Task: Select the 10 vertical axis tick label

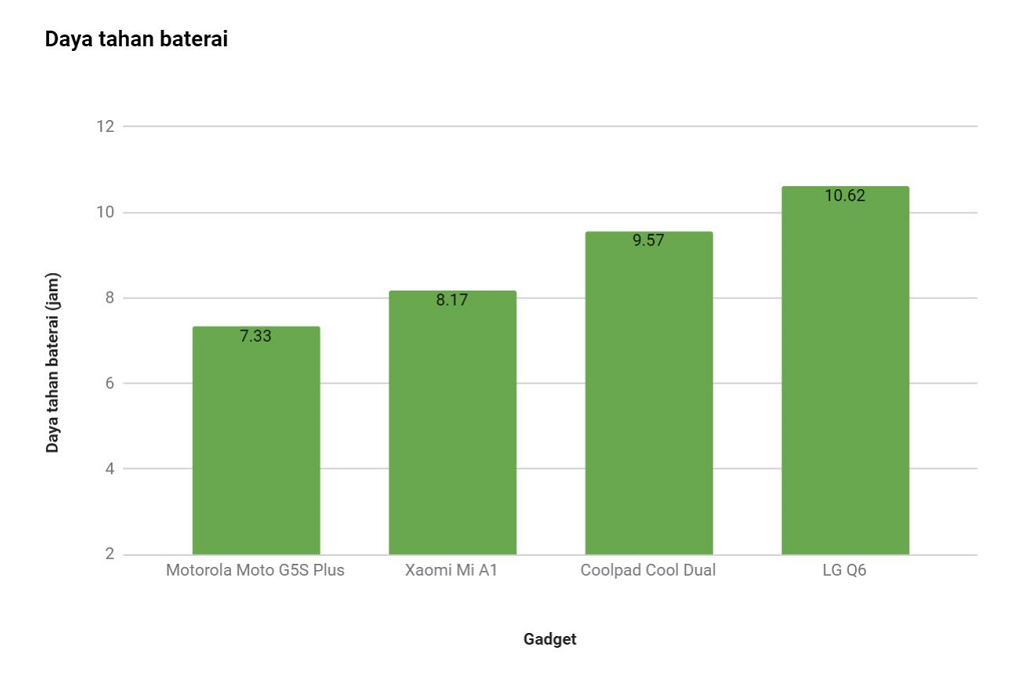Action: (x=104, y=212)
